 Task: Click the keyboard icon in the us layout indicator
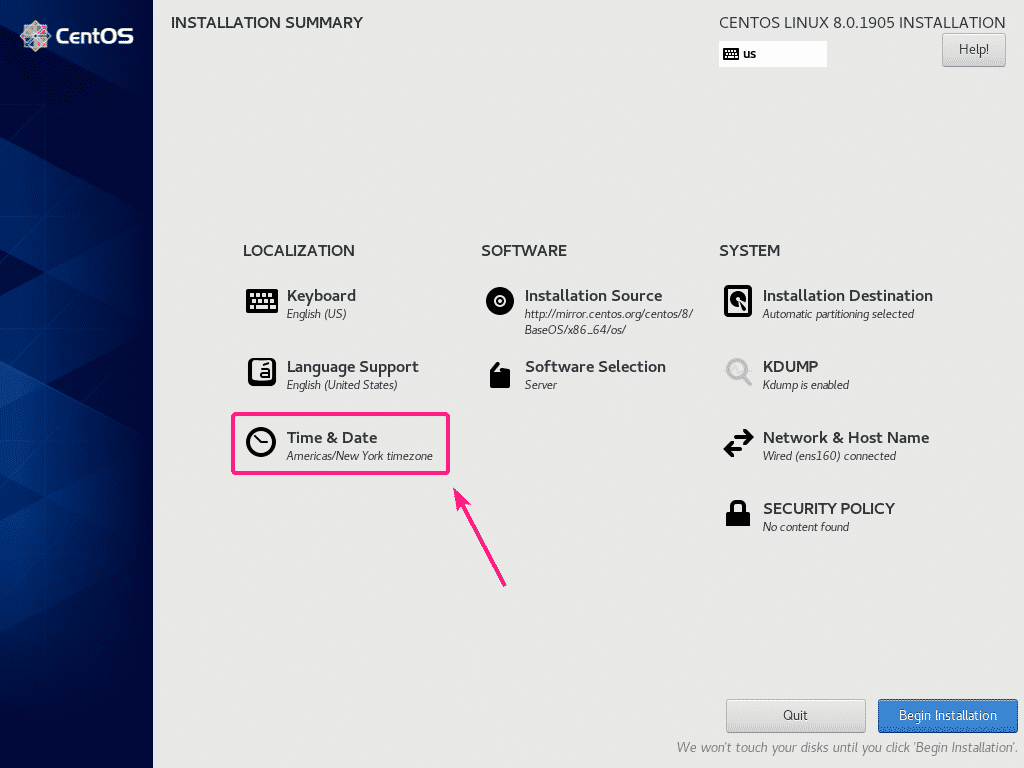point(731,54)
